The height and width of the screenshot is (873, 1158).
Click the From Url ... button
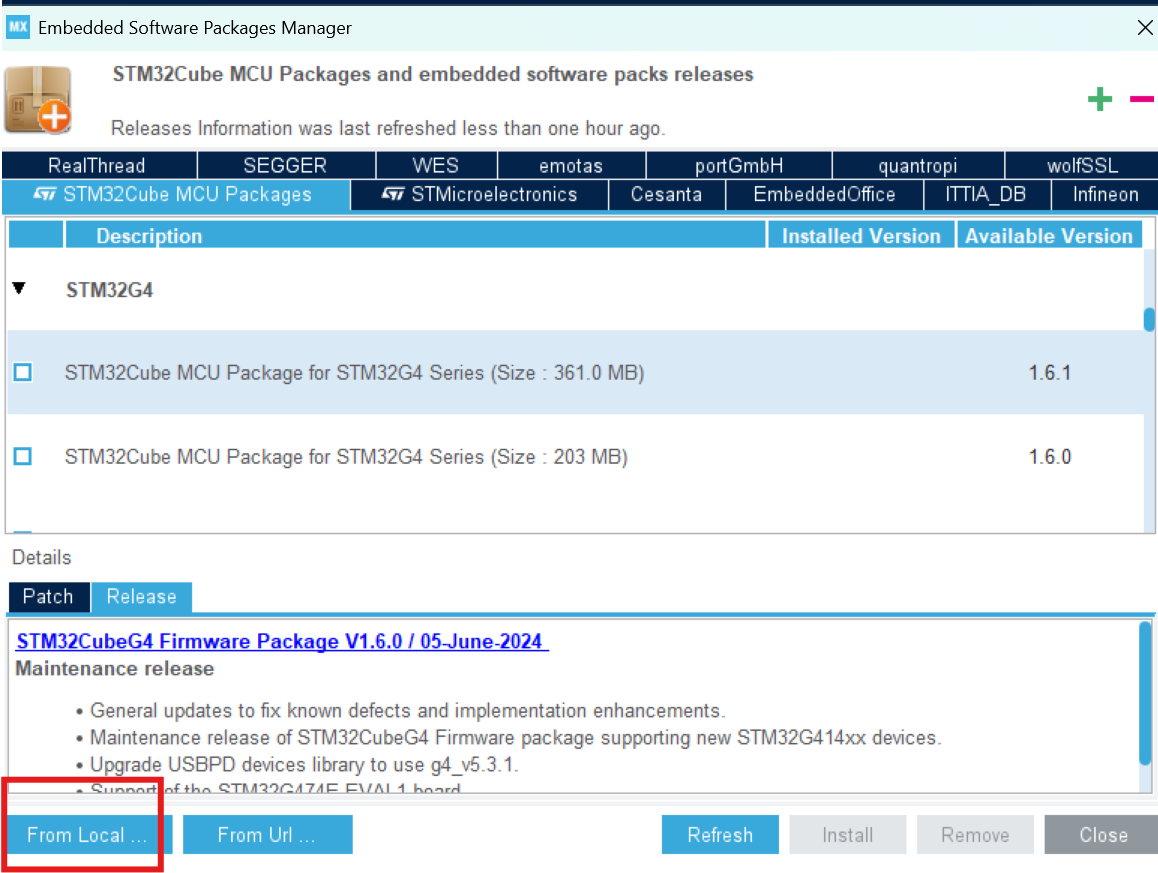coord(267,835)
